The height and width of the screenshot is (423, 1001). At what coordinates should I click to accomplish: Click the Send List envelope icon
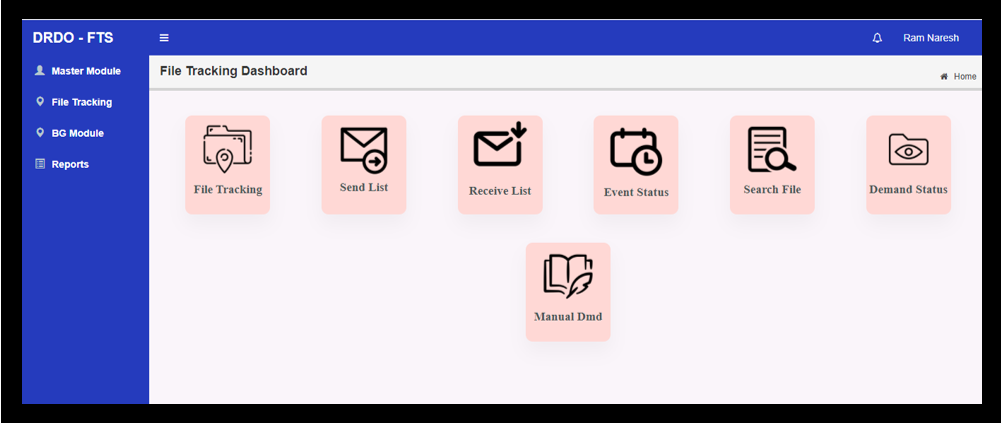tap(363, 149)
